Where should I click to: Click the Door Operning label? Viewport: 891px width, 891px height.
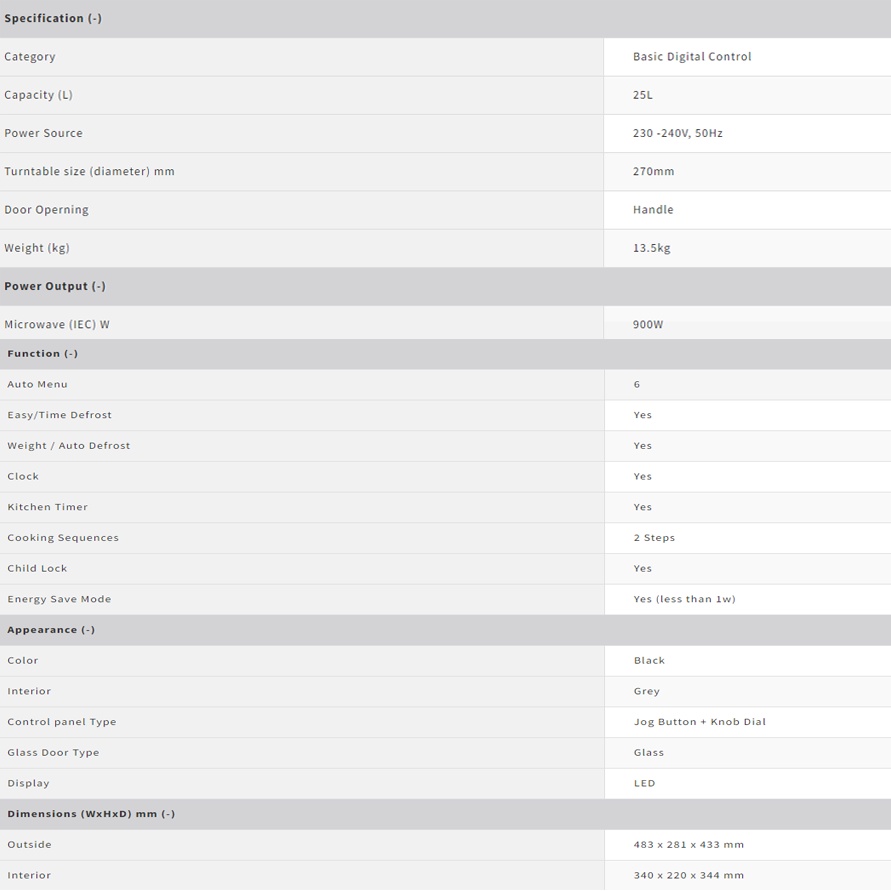tap(46, 210)
